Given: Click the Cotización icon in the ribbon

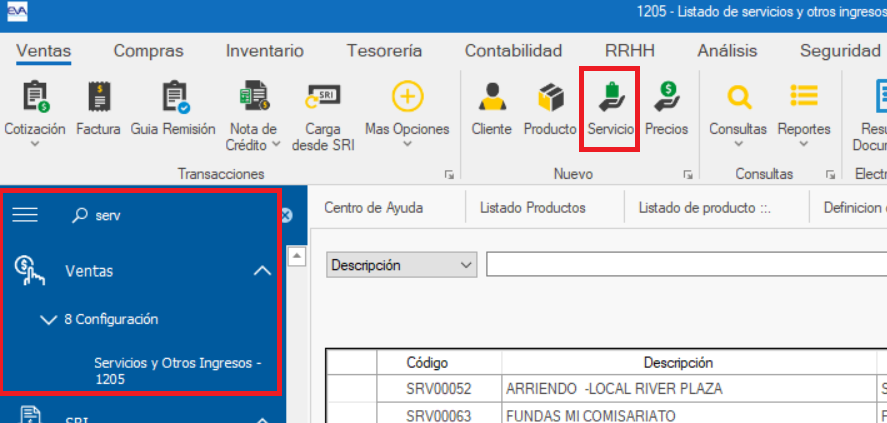Looking at the screenshot, I should 35,99.
